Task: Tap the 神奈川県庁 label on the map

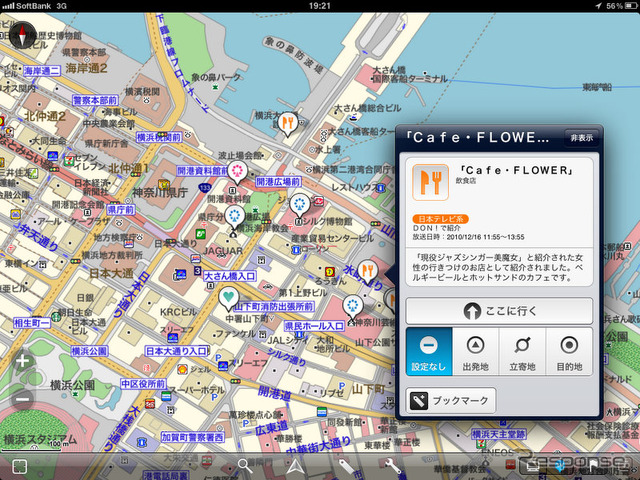Action: coord(160,192)
